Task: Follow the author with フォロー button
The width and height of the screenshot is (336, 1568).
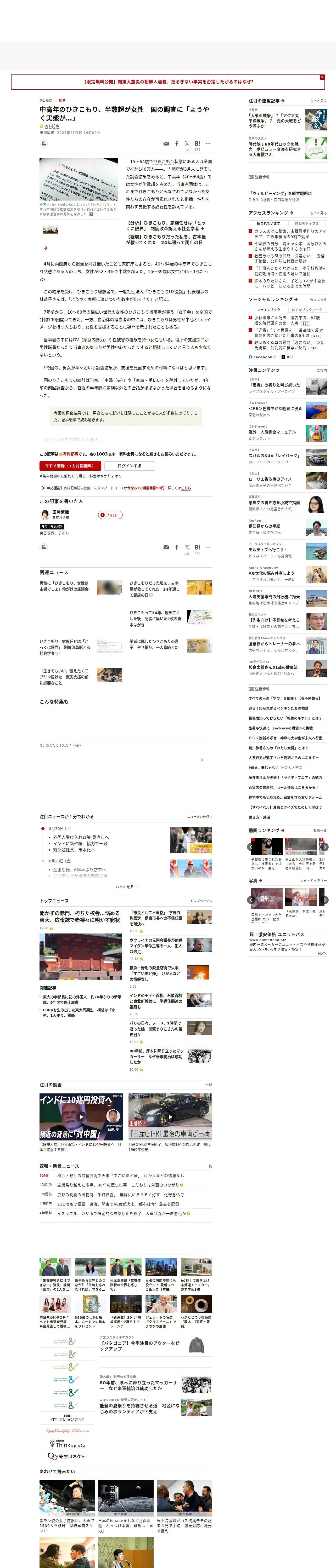Action: point(110,515)
